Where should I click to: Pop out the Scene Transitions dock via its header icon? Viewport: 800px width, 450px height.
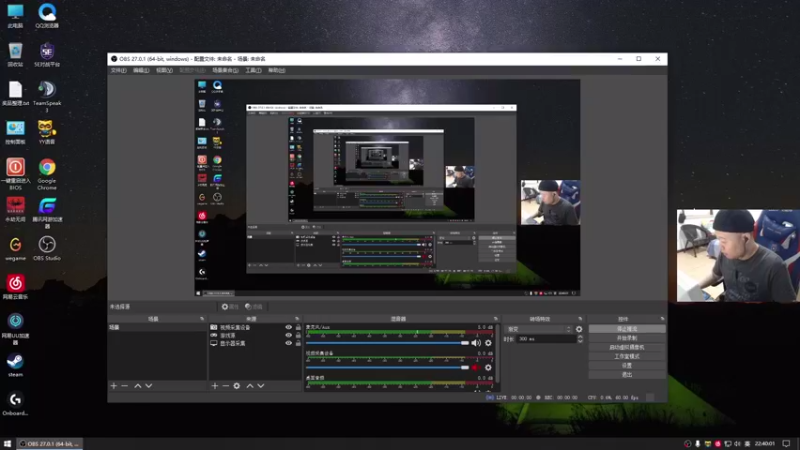click(x=580, y=319)
